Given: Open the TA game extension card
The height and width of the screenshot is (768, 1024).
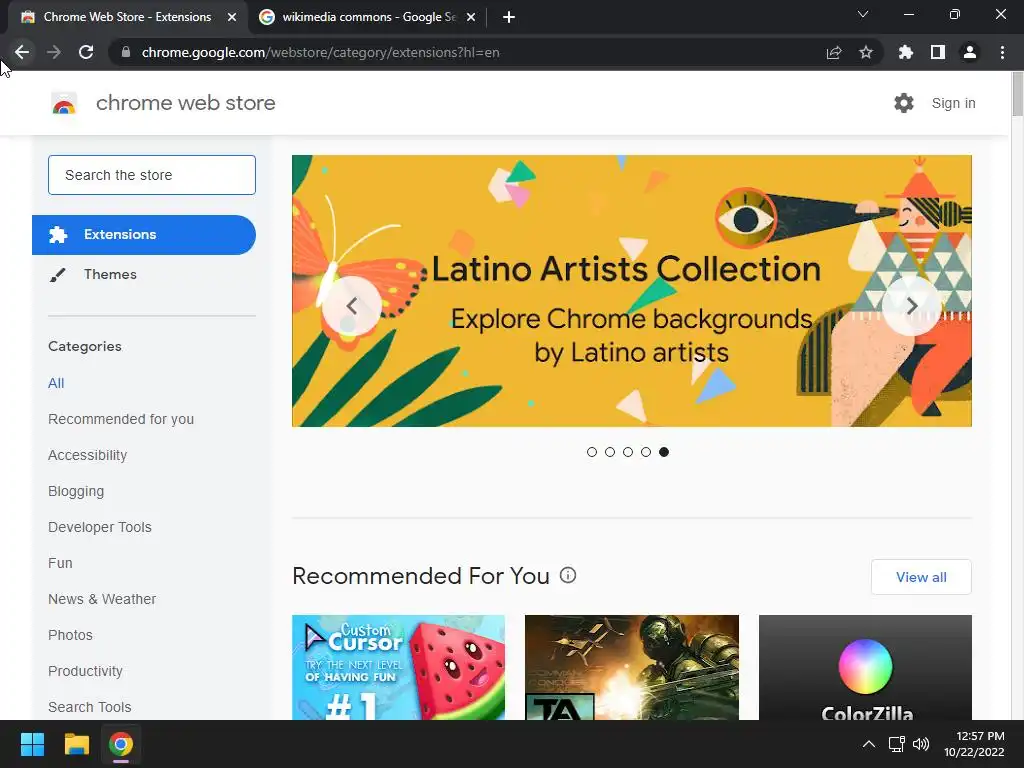Looking at the screenshot, I should click(x=632, y=667).
